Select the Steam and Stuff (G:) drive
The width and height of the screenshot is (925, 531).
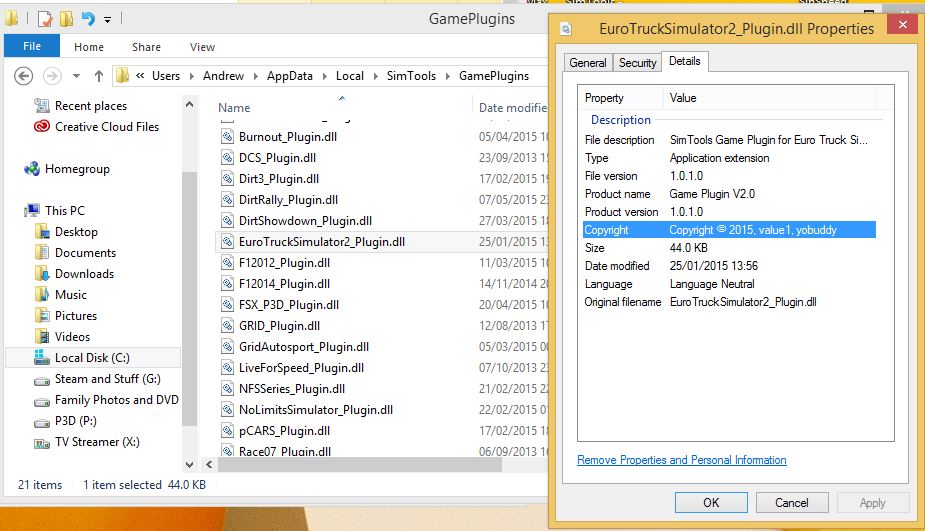click(x=107, y=379)
